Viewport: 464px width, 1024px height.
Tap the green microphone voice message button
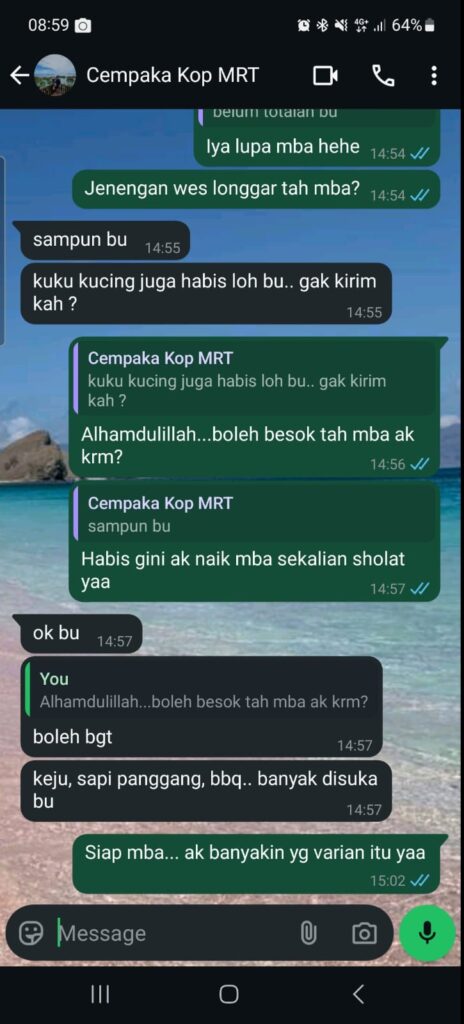pyautogui.click(x=427, y=933)
